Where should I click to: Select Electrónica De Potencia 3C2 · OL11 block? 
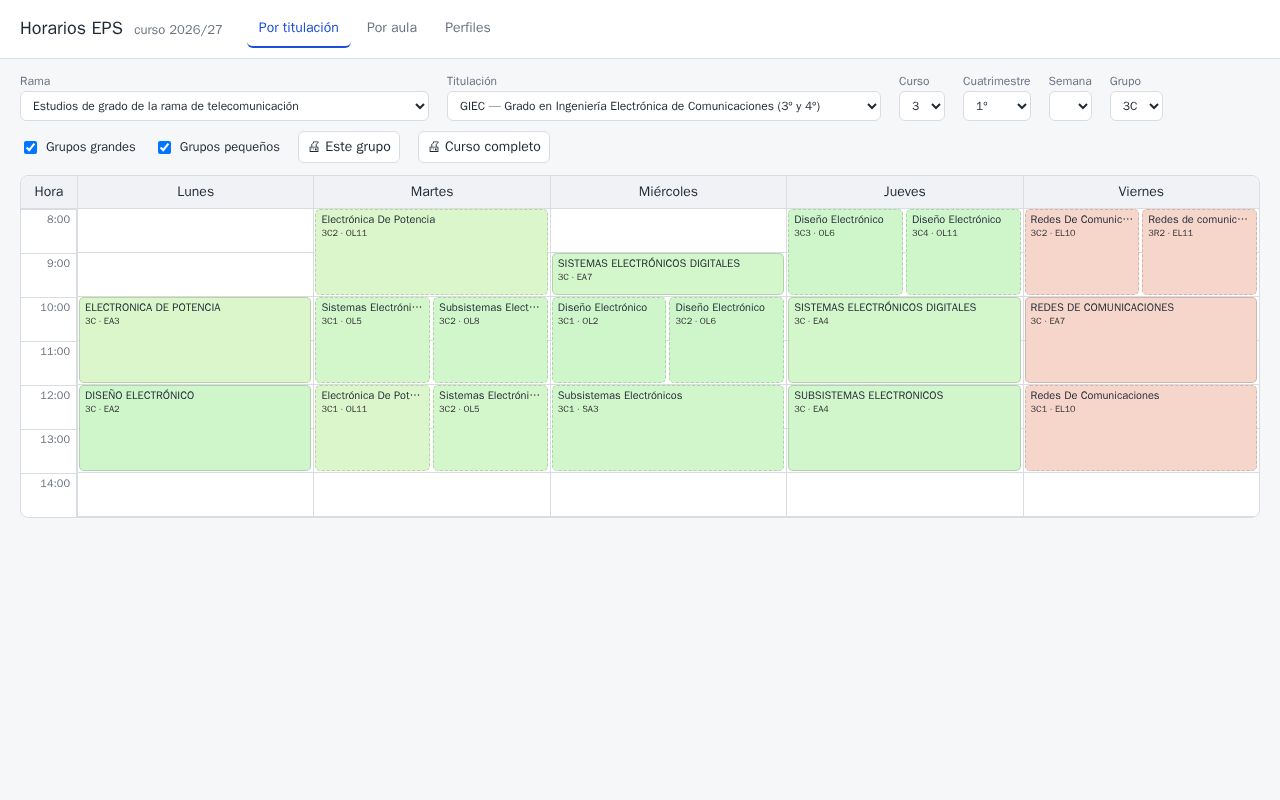431,252
